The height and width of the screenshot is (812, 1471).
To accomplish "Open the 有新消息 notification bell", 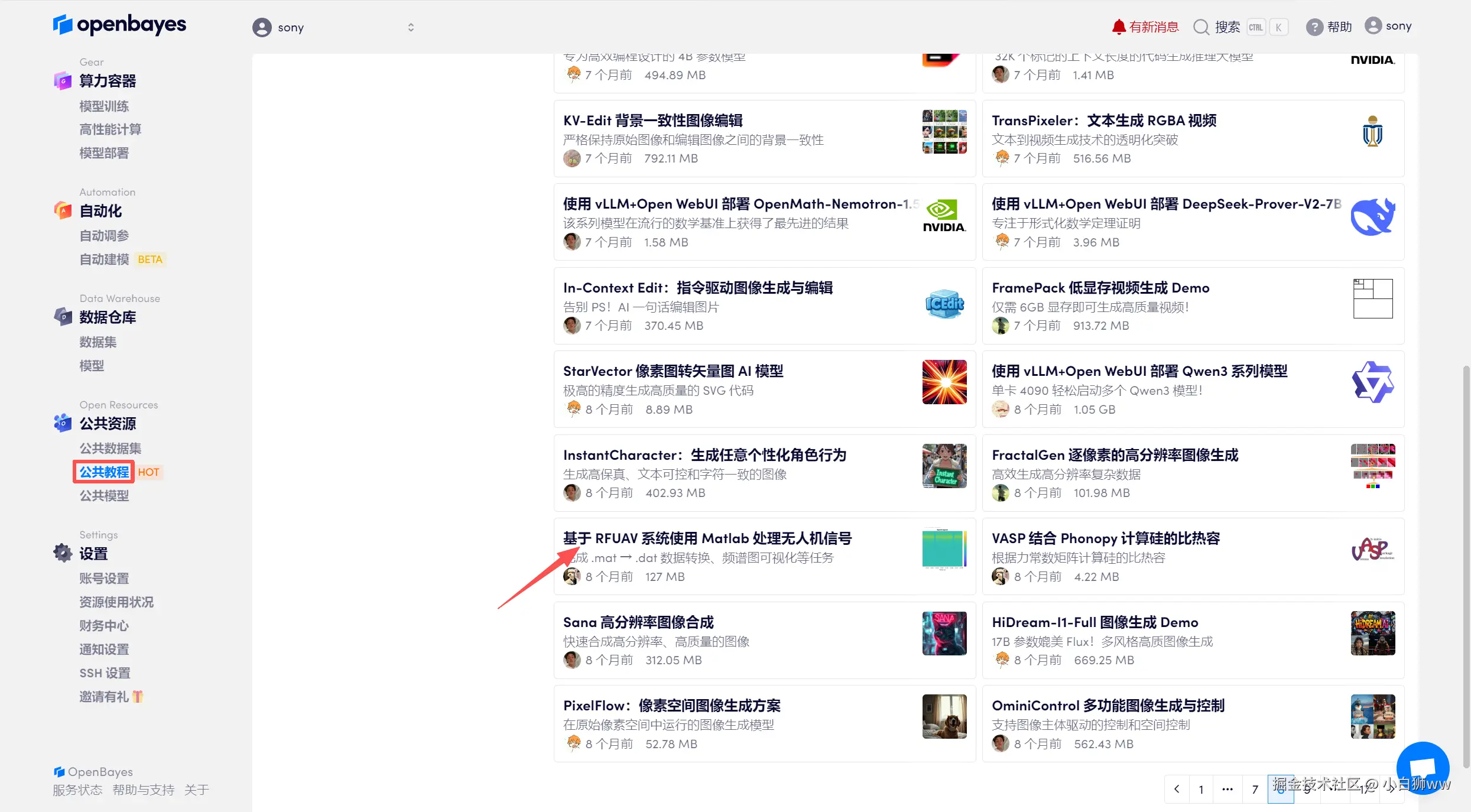I will (x=1118, y=27).
